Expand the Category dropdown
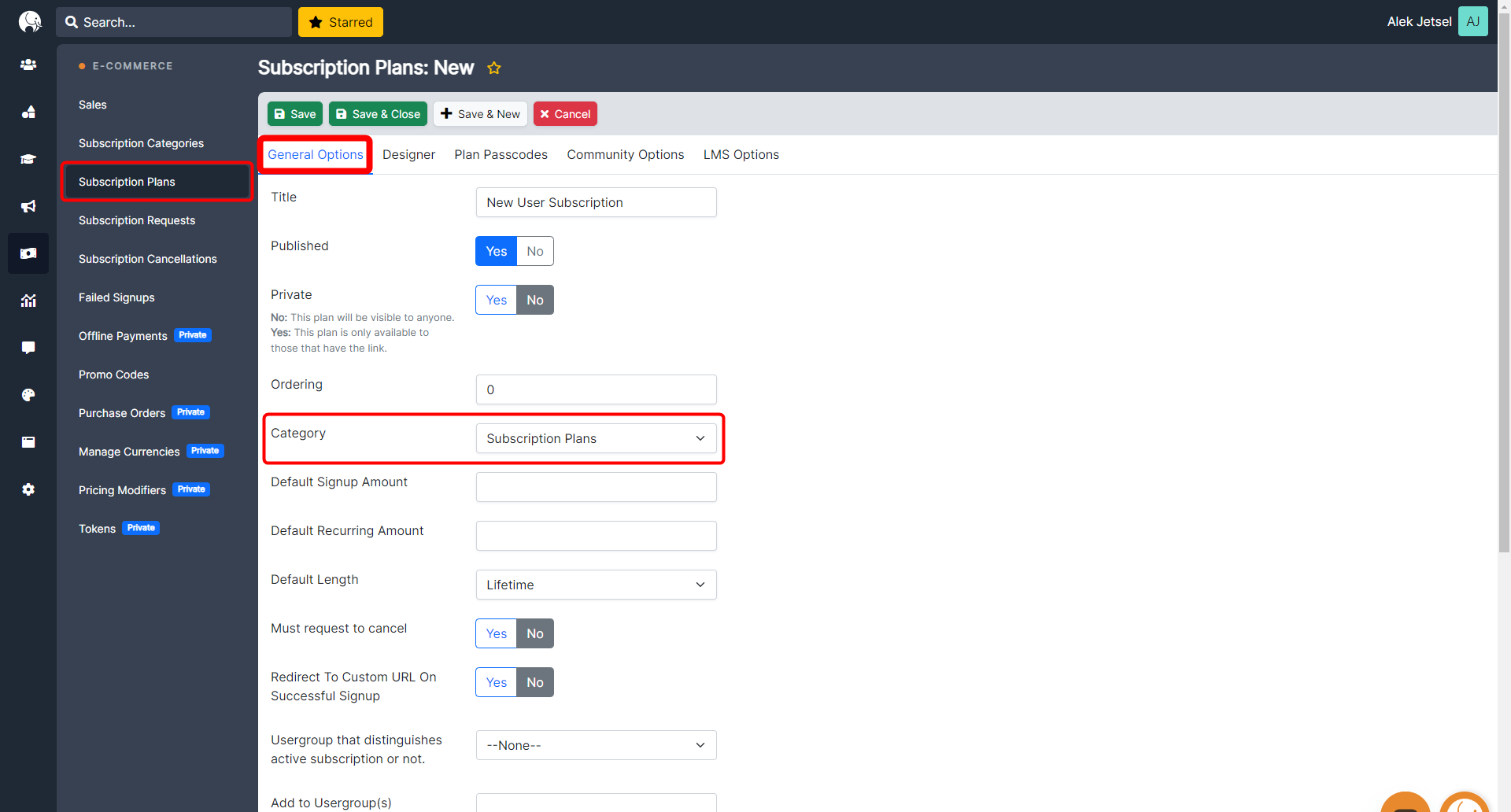This screenshot has height=812, width=1511. (x=596, y=438)
